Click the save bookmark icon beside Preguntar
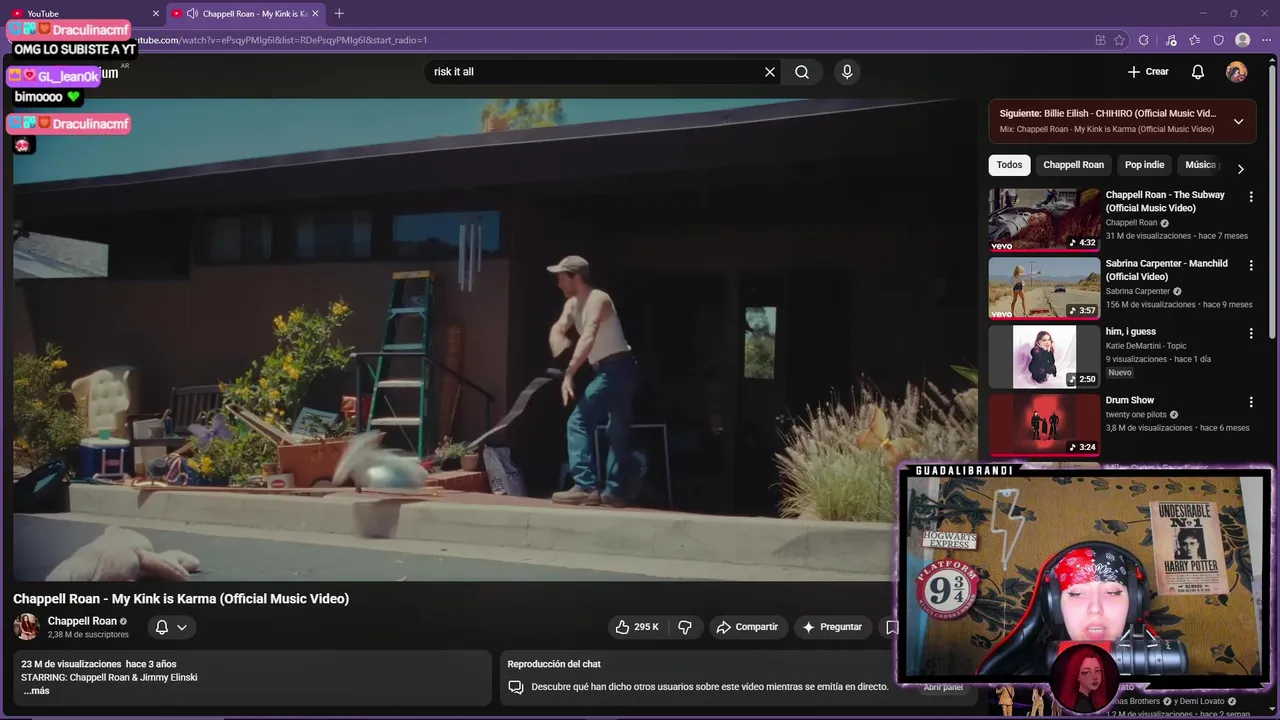Image resolution: width=1280 pixels, height=720 pixels. point(890,627)
